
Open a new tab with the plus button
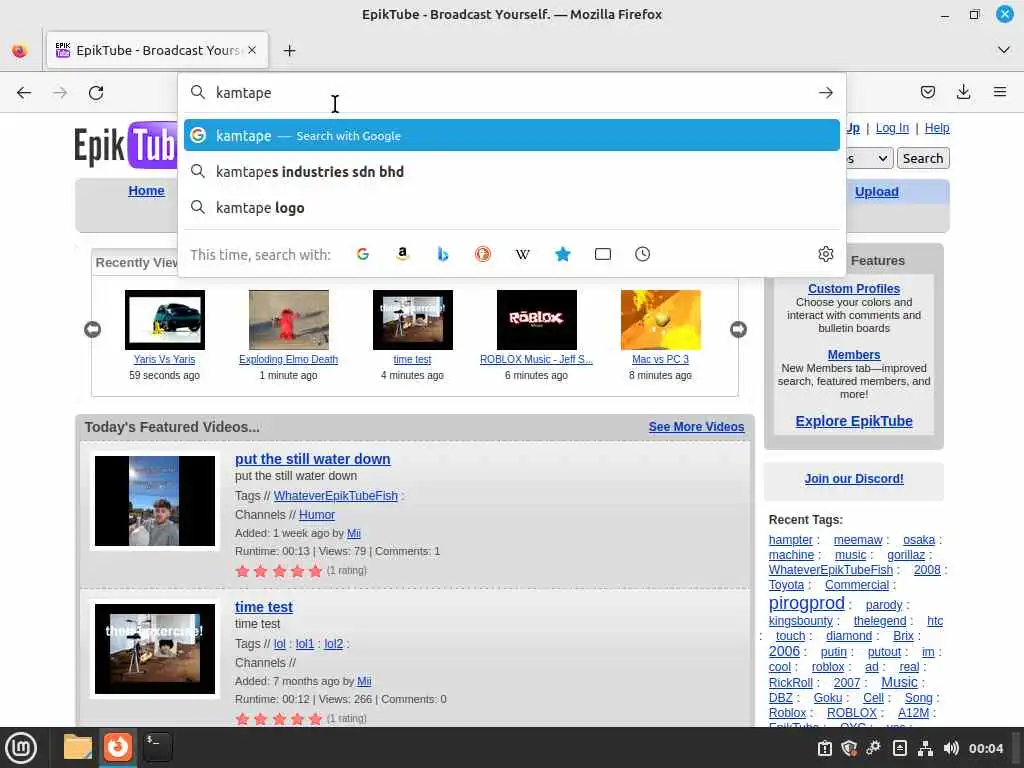pyautogui.click(x=289, y=50)
